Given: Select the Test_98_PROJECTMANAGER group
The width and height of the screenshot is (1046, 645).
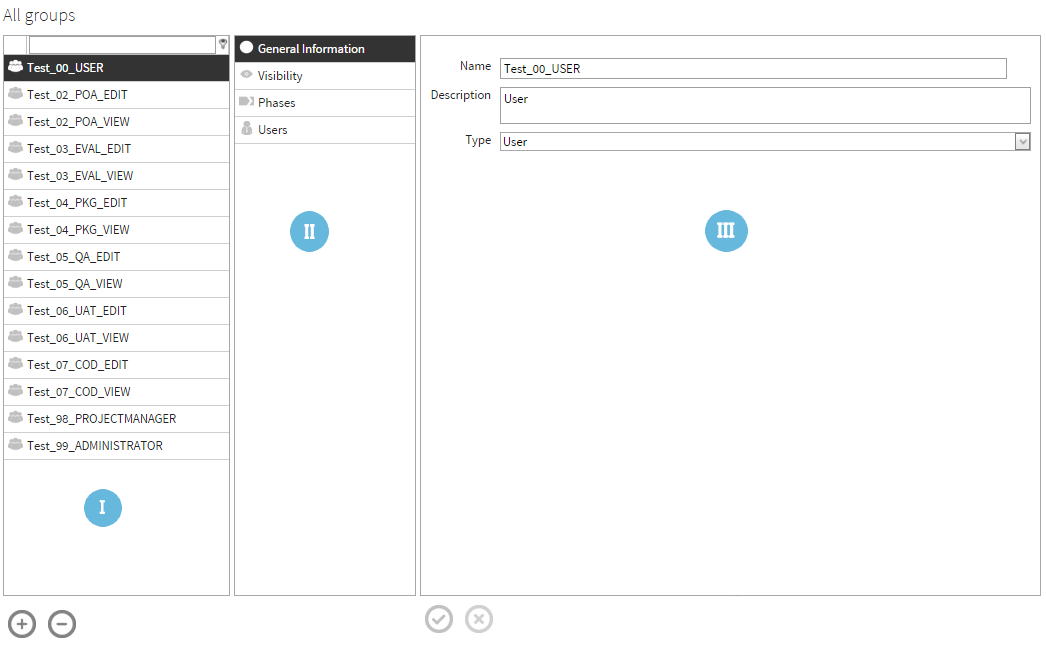Looking at the screenshot, I should tap(101, 418).
